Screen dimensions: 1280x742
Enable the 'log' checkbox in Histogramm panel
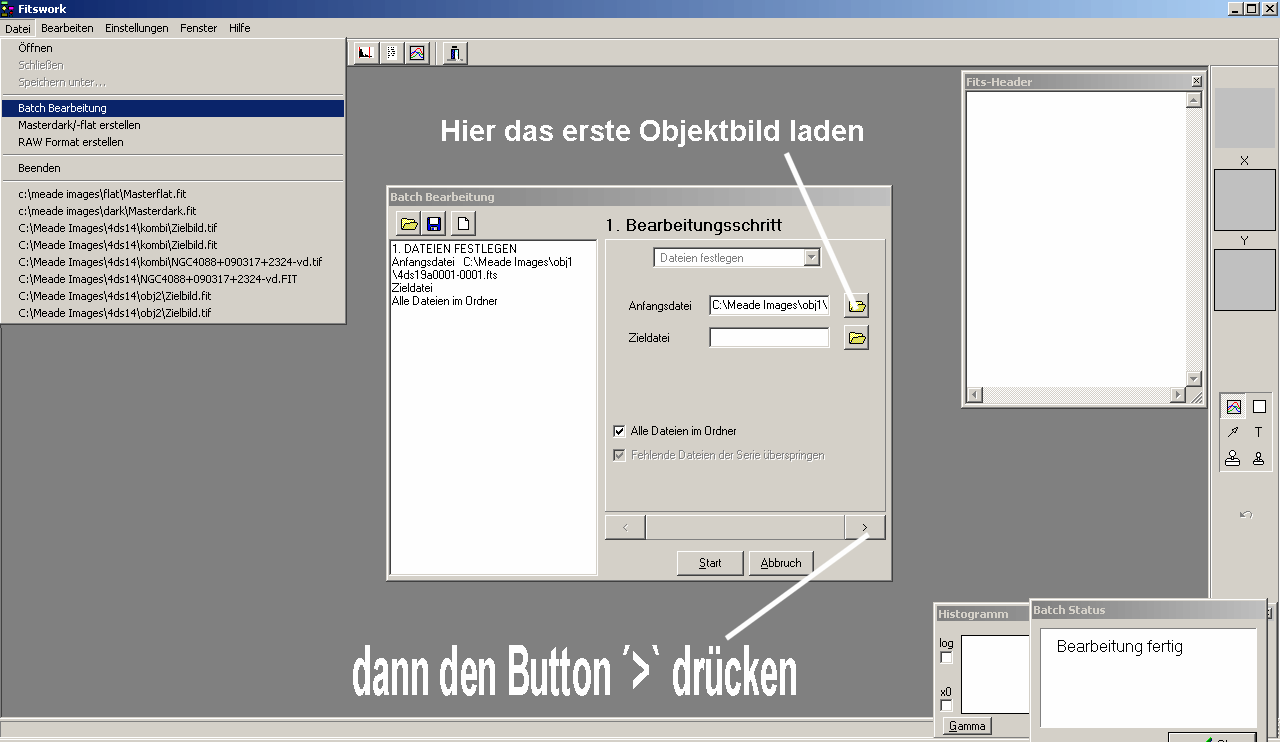[x=947, y=658]
